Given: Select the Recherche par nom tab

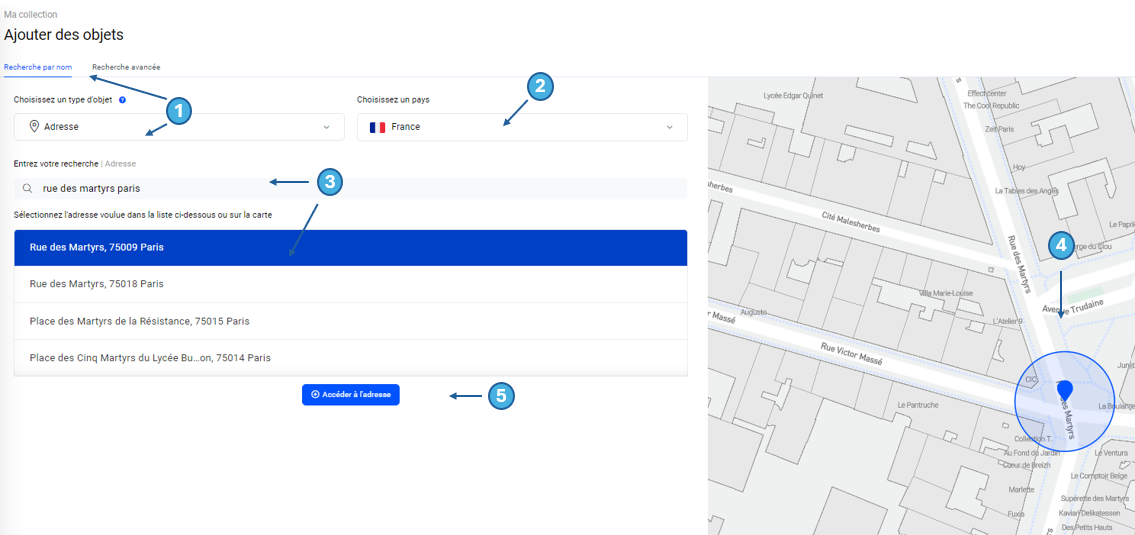Looking at the screenshot, I should (38, 67).
